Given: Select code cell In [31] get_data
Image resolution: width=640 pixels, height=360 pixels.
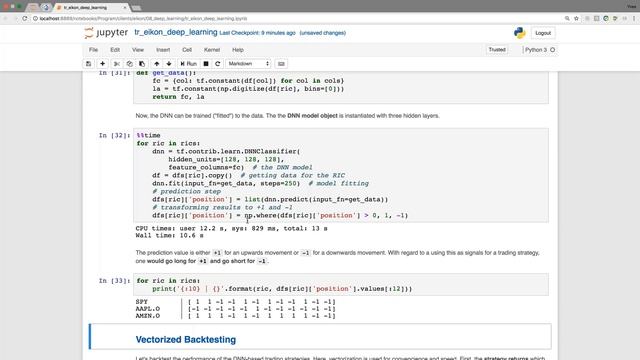Looking at the screenshot, I should (341, 87).
